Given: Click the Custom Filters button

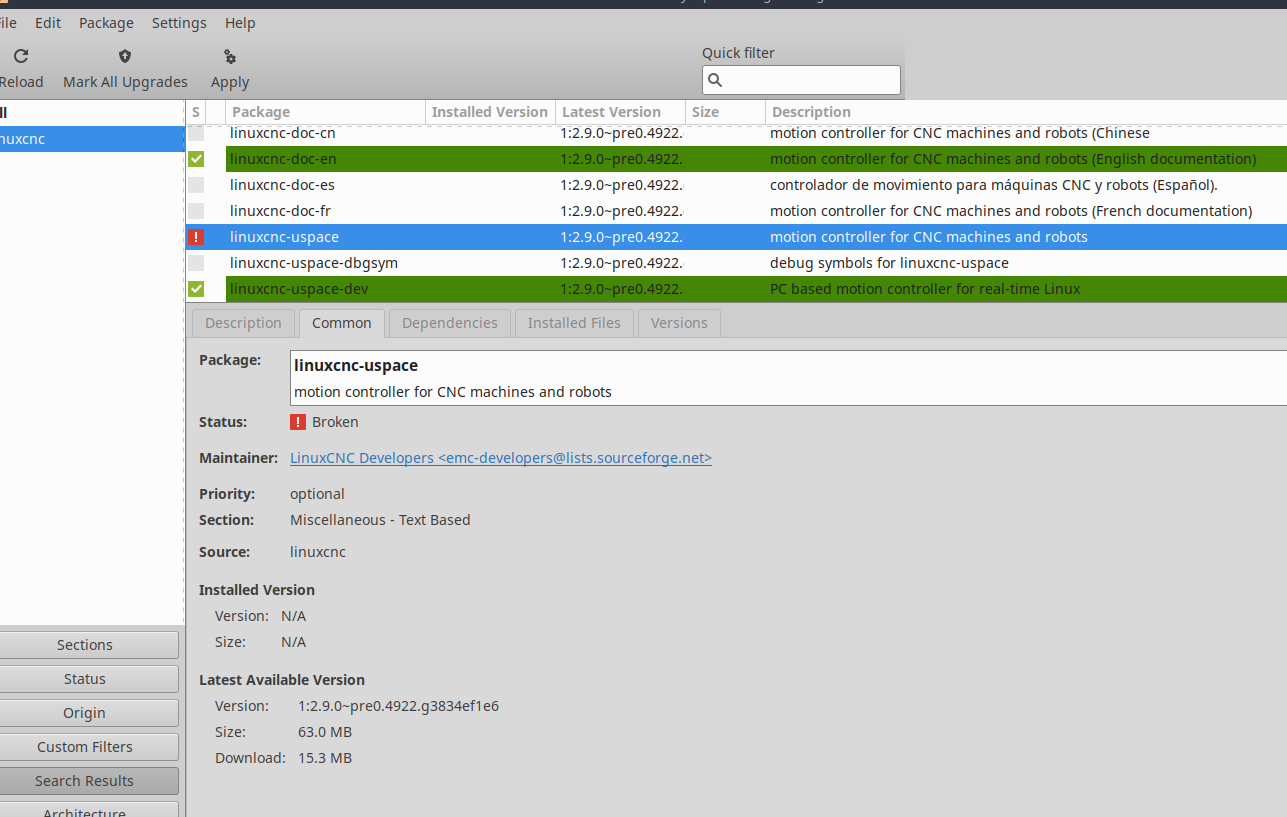Looking at the screenshot, I should tap(85, 747).
